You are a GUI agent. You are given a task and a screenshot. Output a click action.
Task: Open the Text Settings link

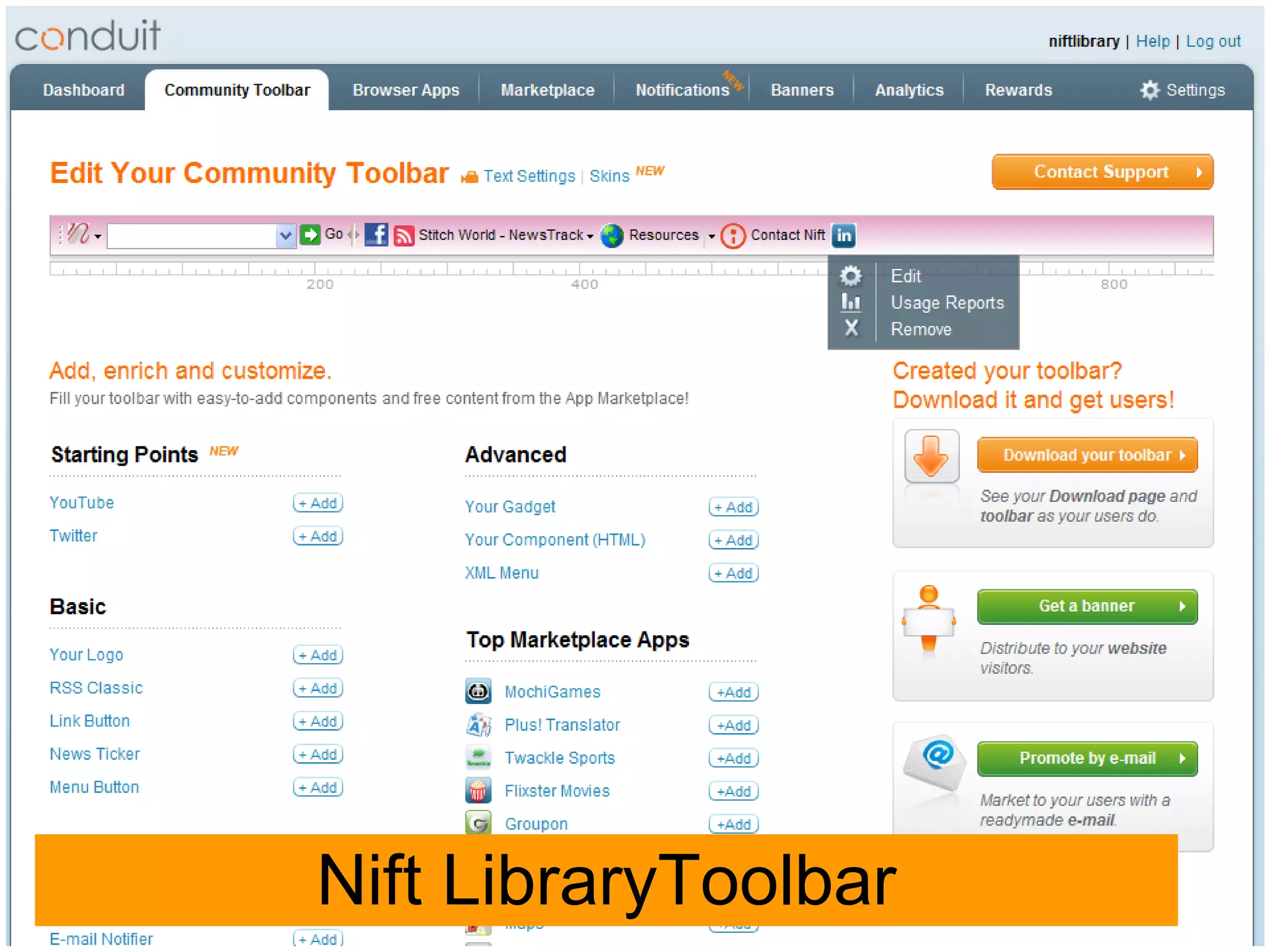point(529,176)
